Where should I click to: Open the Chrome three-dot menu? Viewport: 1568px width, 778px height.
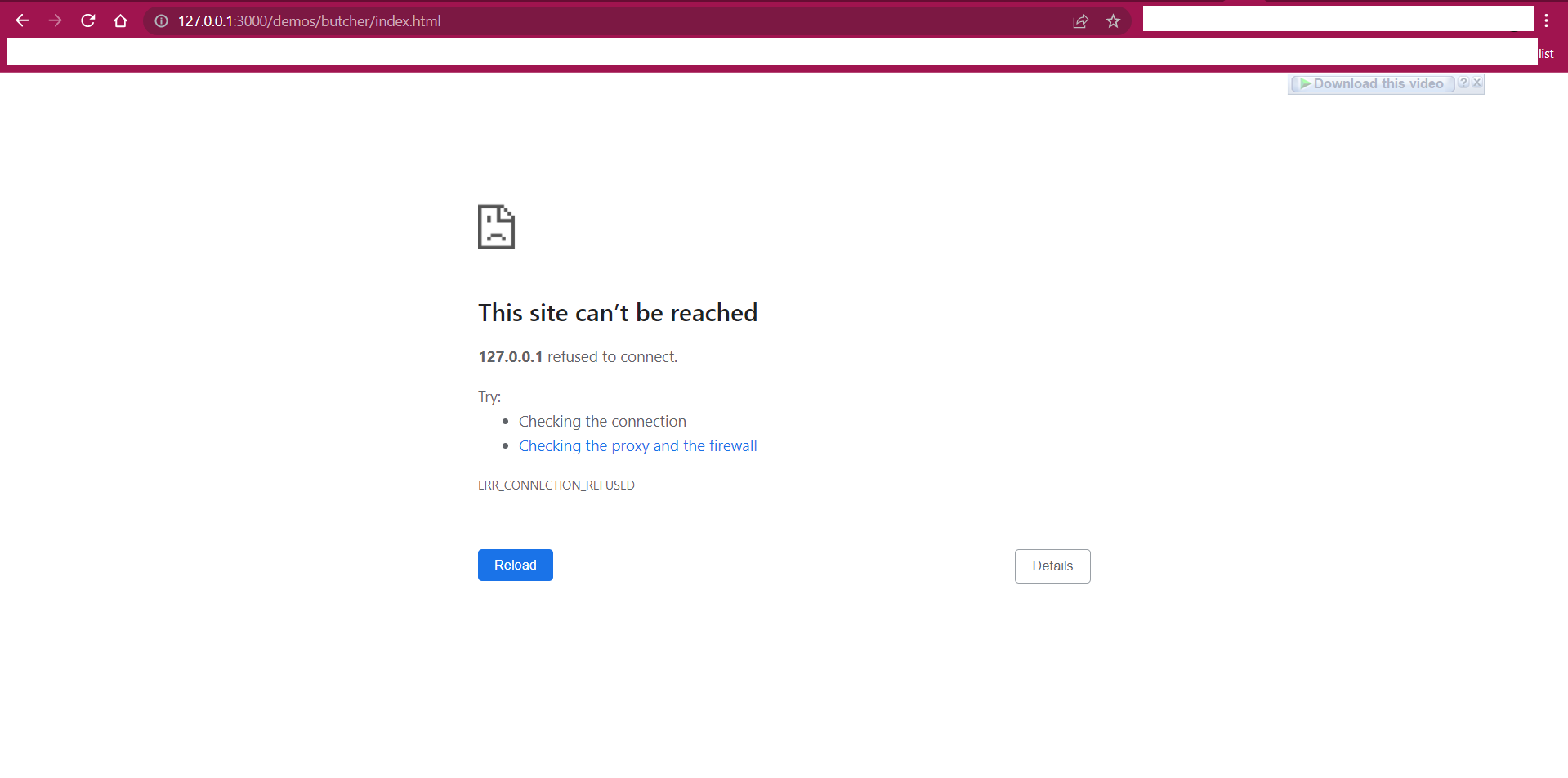1547,20
